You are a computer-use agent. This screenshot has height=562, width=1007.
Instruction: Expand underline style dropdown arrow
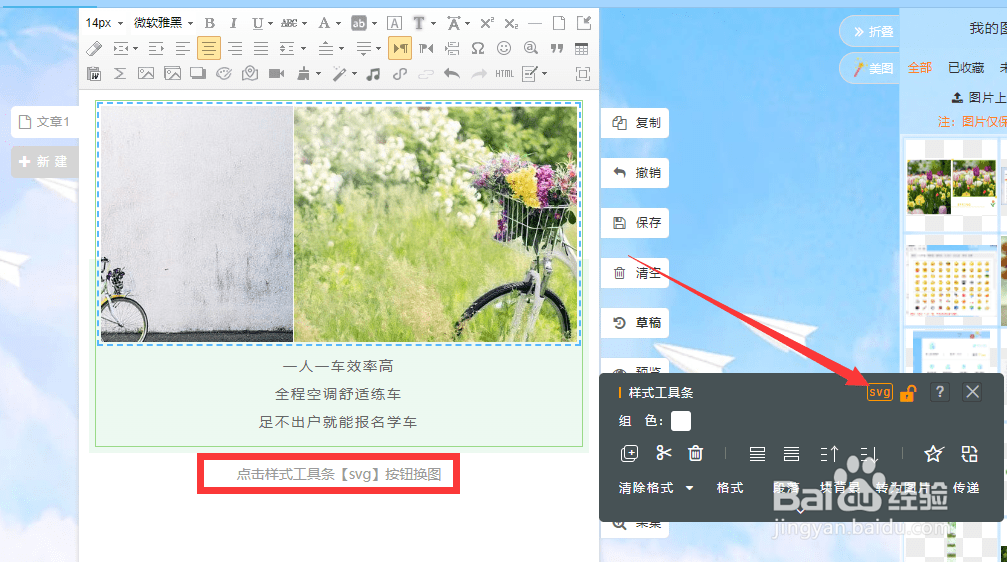click(270, 23)
